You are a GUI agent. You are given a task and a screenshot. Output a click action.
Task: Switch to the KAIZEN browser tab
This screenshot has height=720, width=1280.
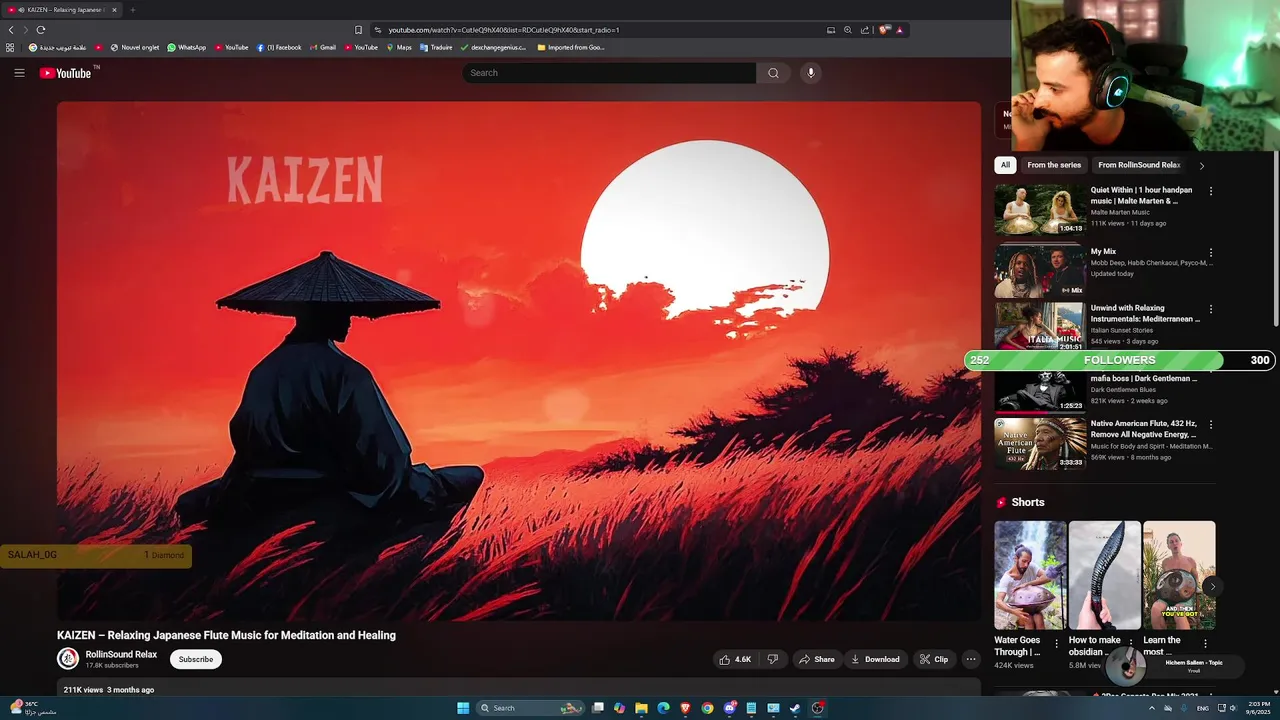point(60,10)
